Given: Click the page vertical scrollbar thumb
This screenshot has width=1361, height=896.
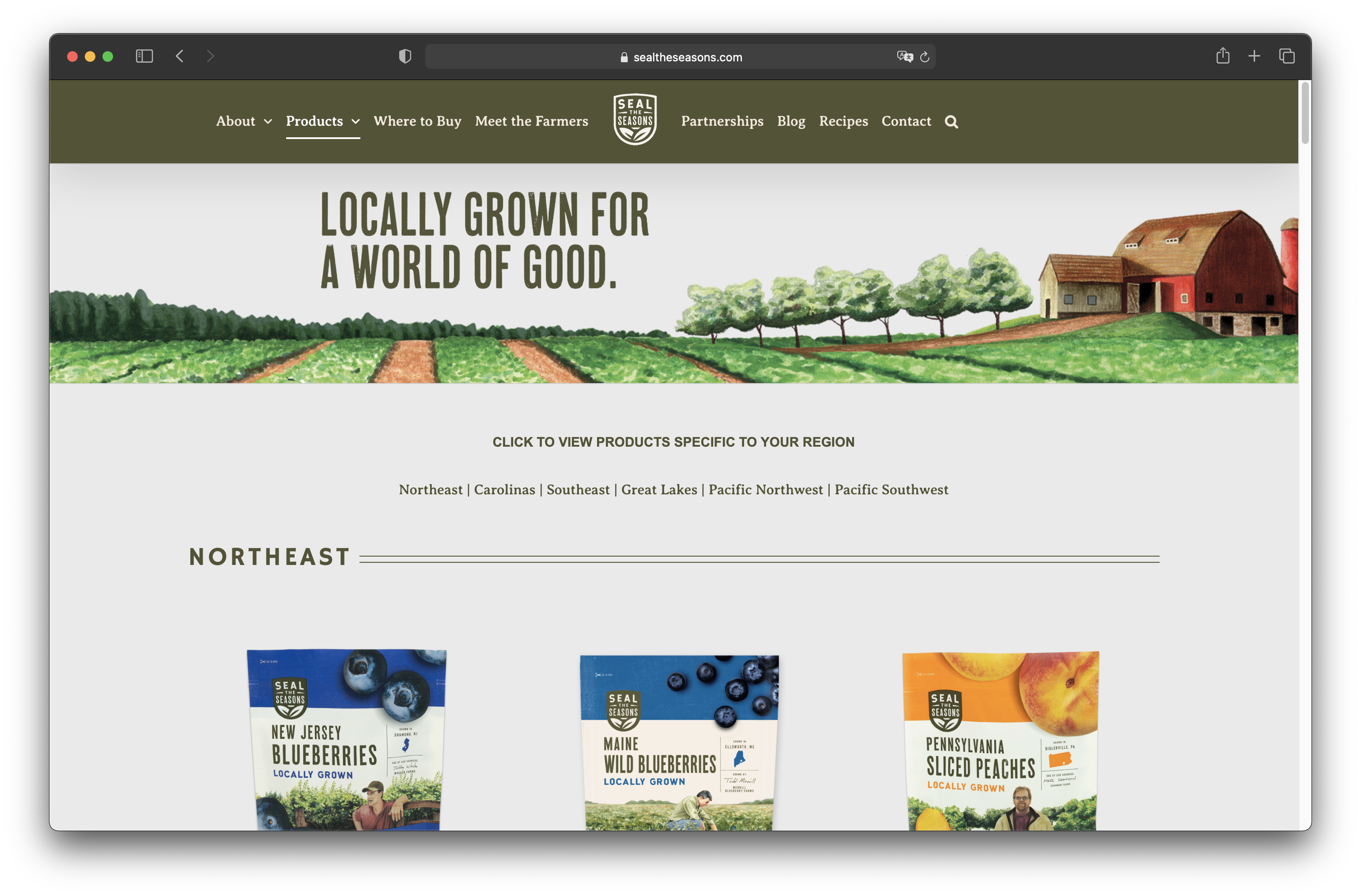Looking at the screenshot, I should (x=1304, y=113).
